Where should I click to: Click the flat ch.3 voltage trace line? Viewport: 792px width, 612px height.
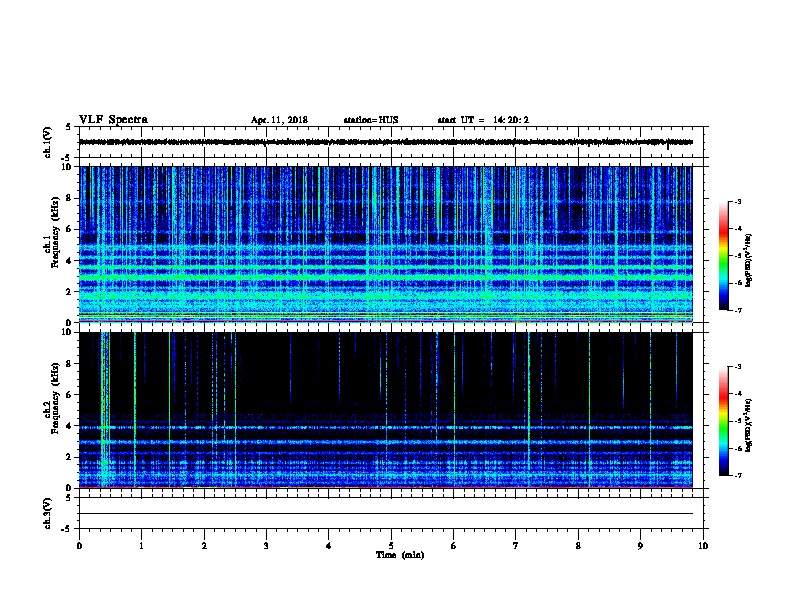click(386, 514)
